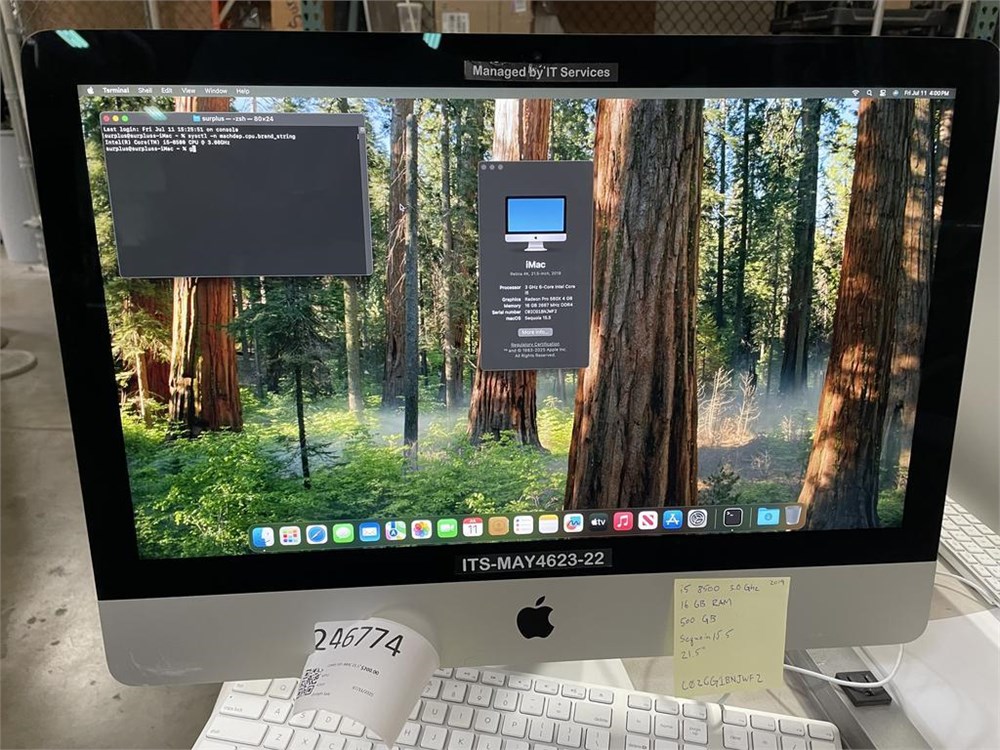Open the Trash in the Dock
The height and width of the screenshot is (750, 1000).
click(793, 515)
